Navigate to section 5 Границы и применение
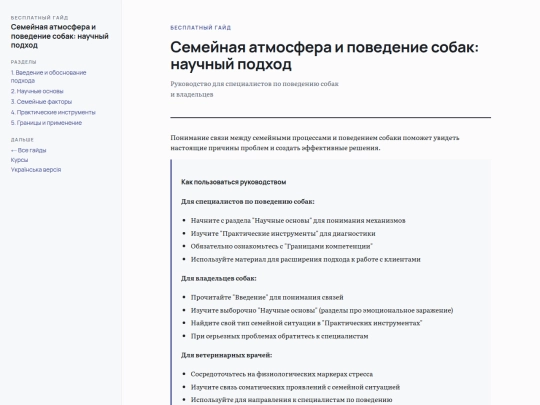Viewport: 540px width, 405px height. click(46, 123)
